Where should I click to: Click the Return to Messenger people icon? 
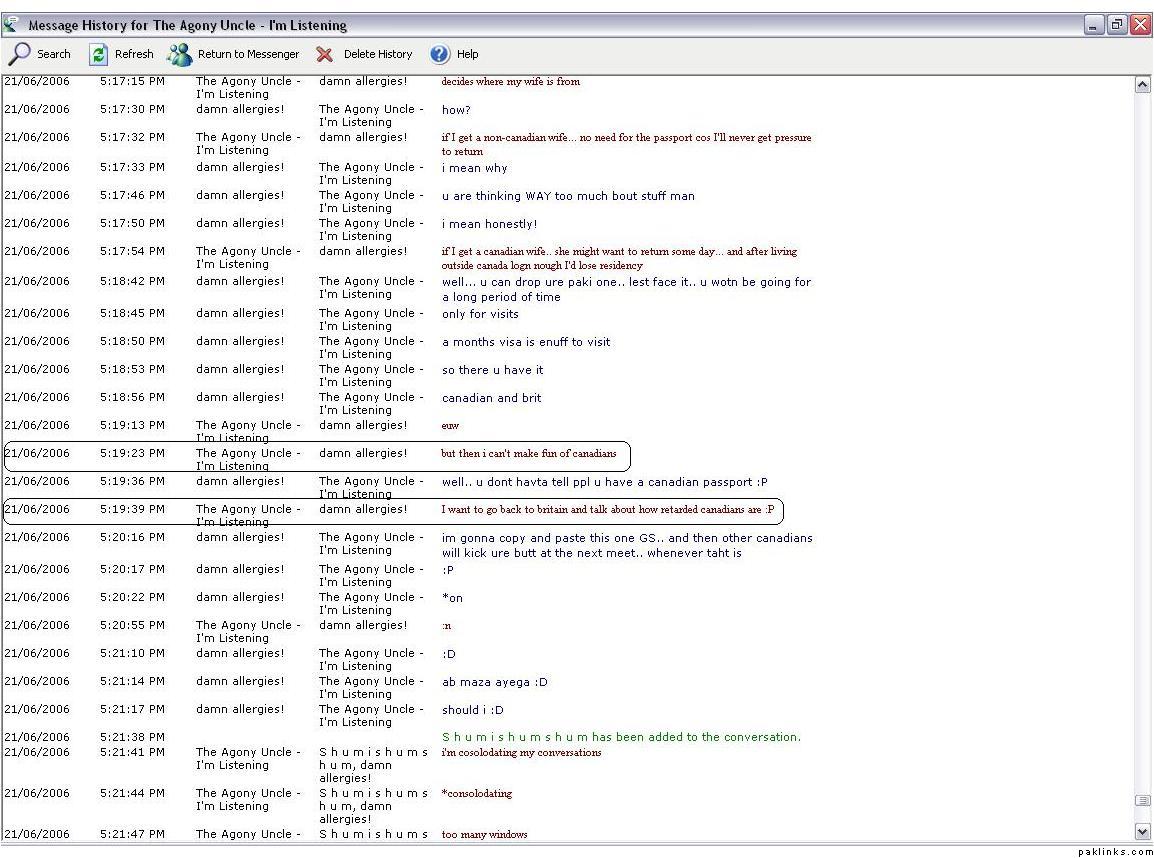pos(180,54)
